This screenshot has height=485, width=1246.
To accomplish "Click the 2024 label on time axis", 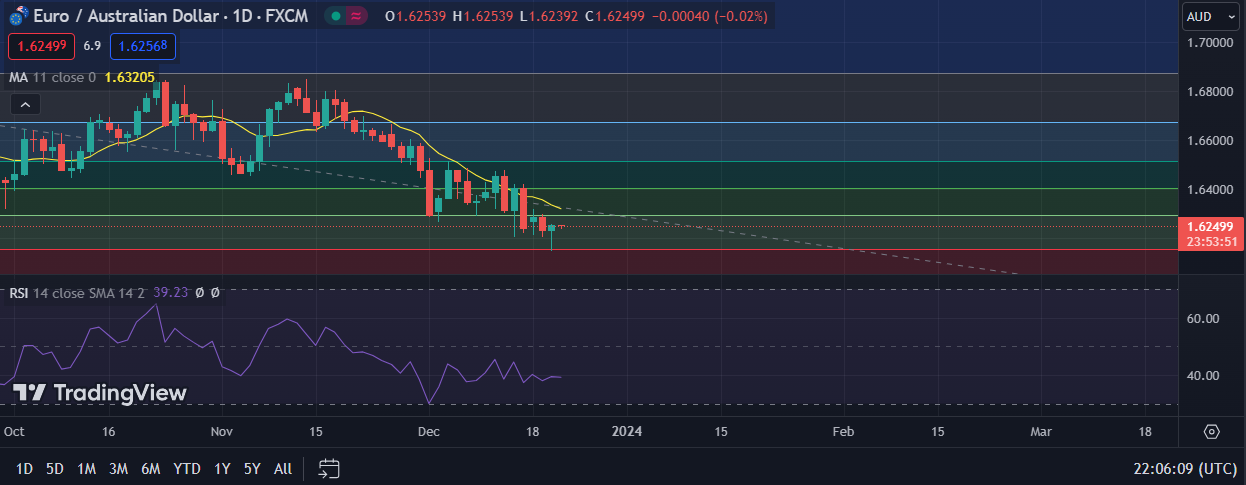I will [x=626, y=432].
